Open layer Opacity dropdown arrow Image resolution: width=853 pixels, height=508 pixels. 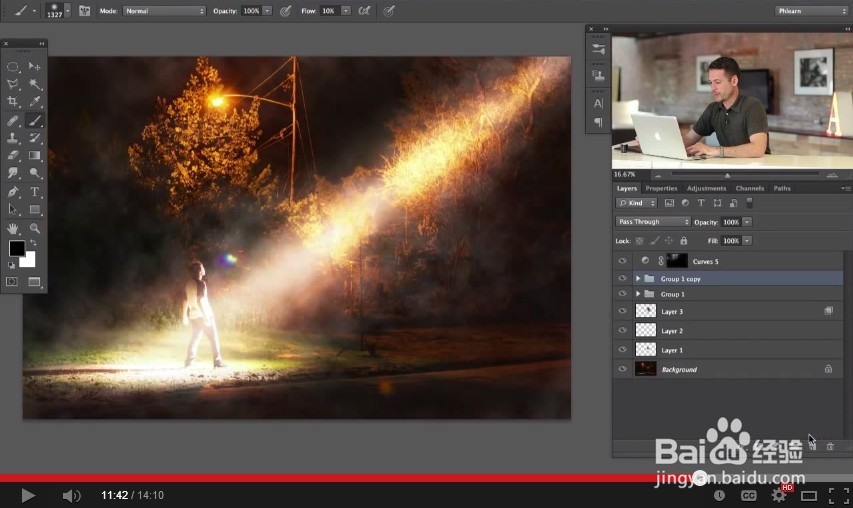point(747,222)
